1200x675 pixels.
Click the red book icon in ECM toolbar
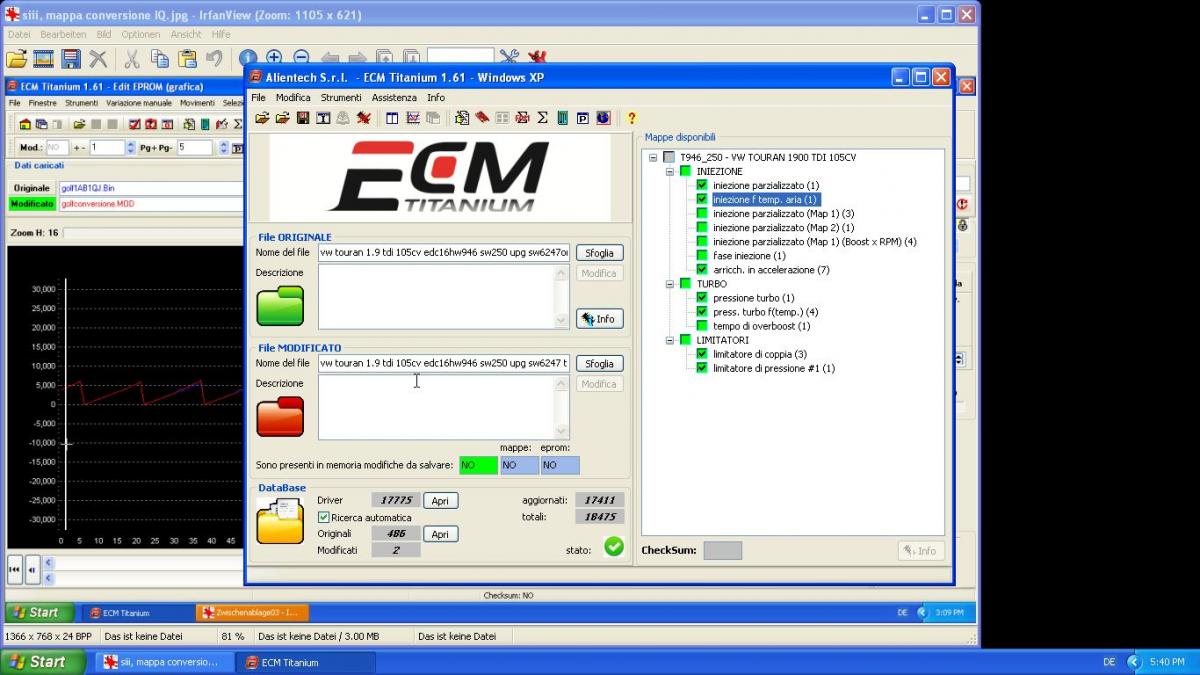pyautogui.click(x=482, y=118)
